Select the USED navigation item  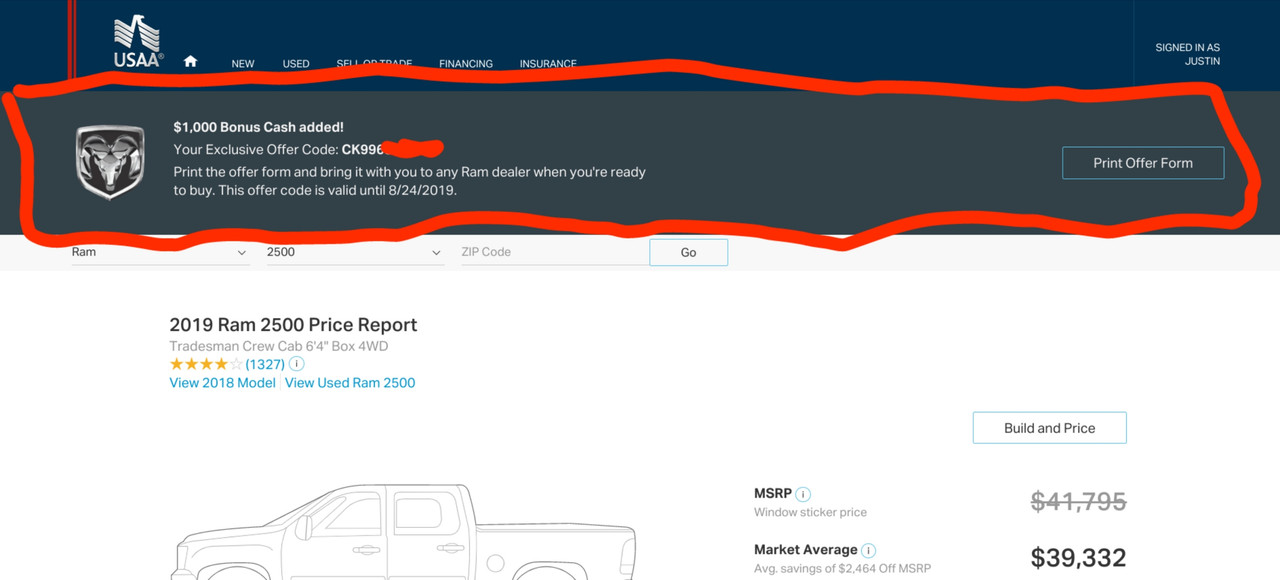296,64
